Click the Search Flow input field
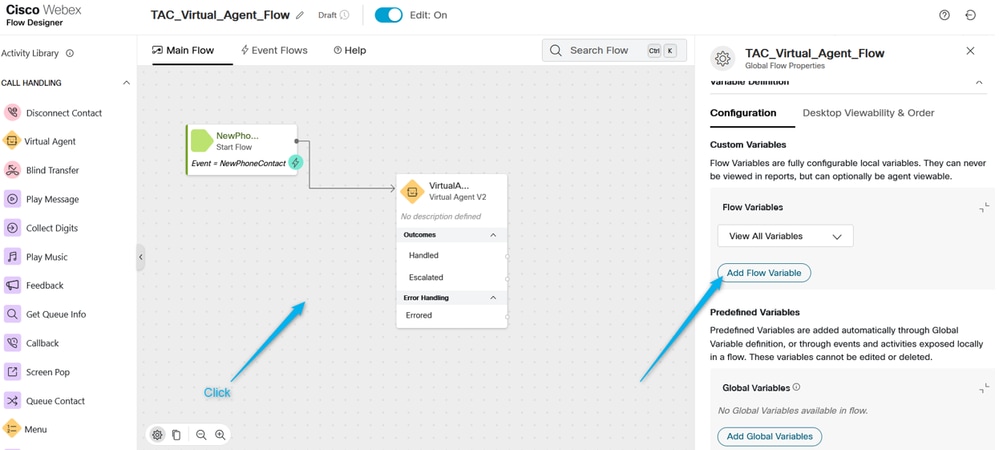 pyautogui.click(x=614, y=50)
